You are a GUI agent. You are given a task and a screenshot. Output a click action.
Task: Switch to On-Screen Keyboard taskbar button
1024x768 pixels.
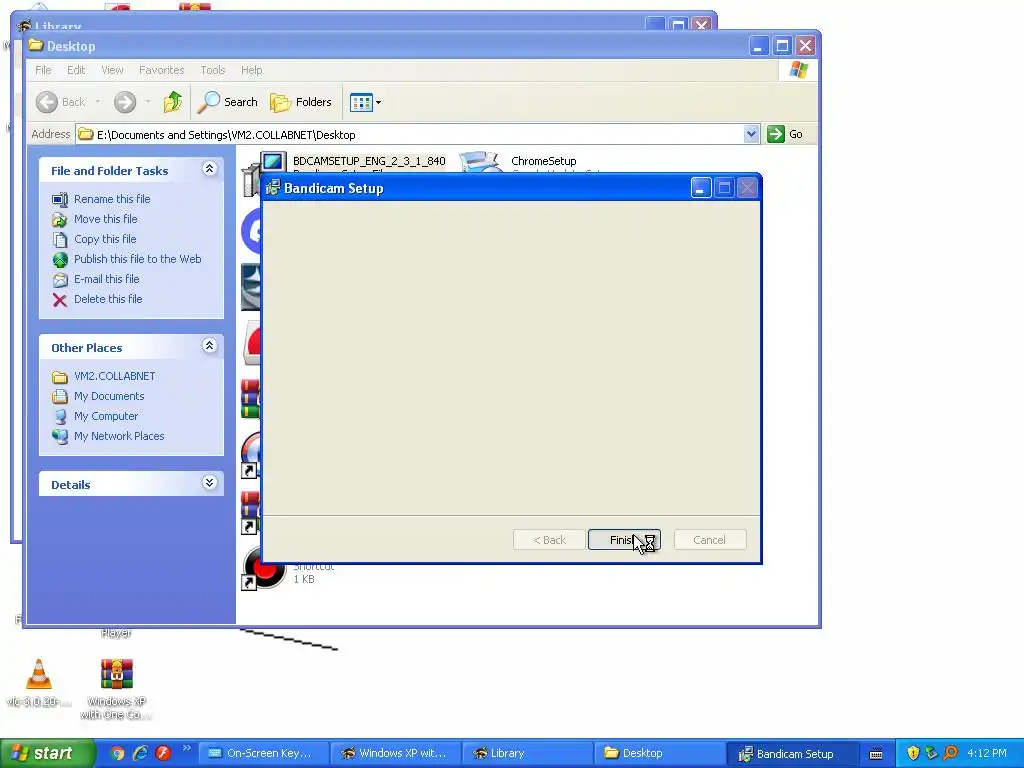coord(263,754)
